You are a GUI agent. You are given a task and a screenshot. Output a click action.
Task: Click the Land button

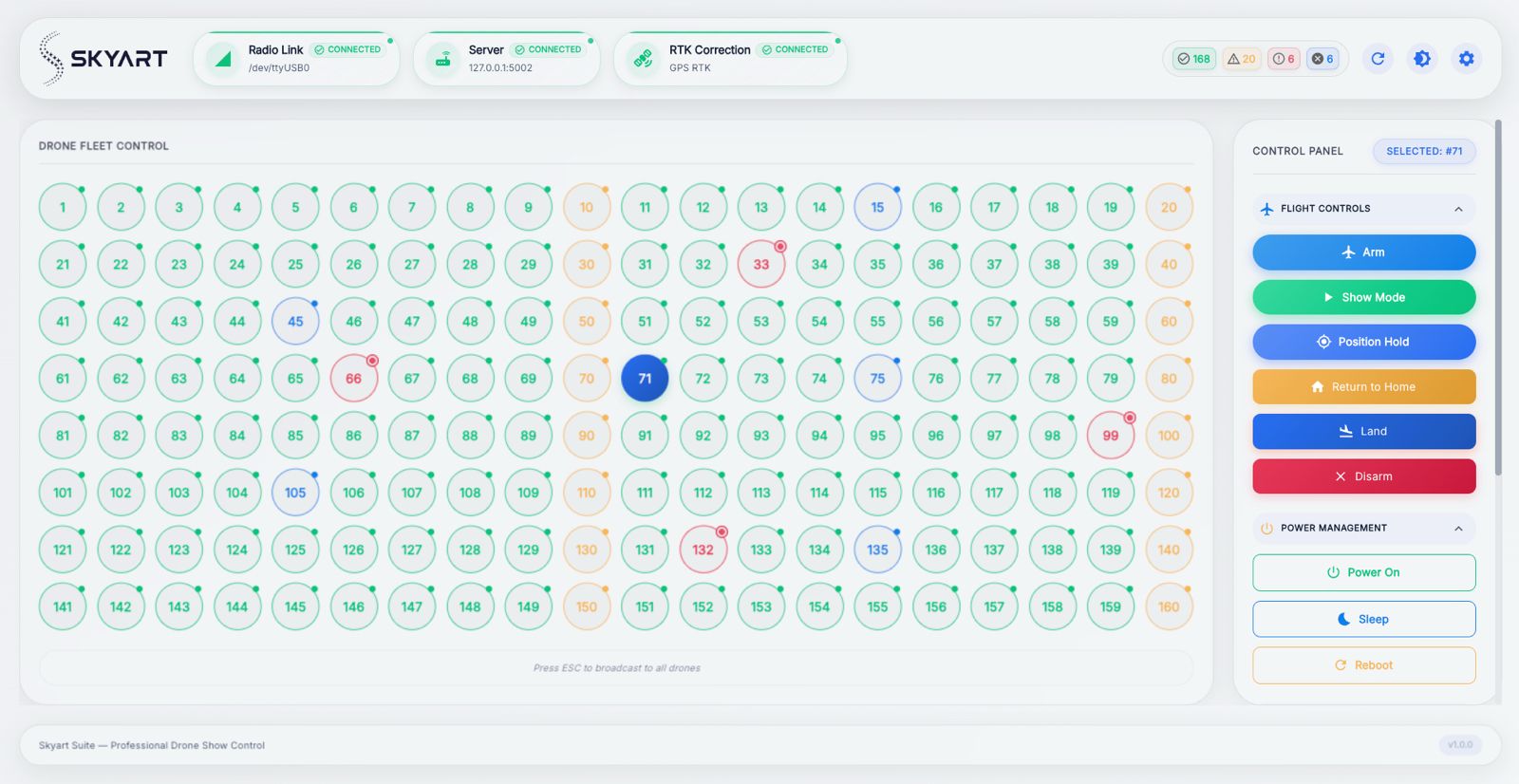pos(1364,431)
